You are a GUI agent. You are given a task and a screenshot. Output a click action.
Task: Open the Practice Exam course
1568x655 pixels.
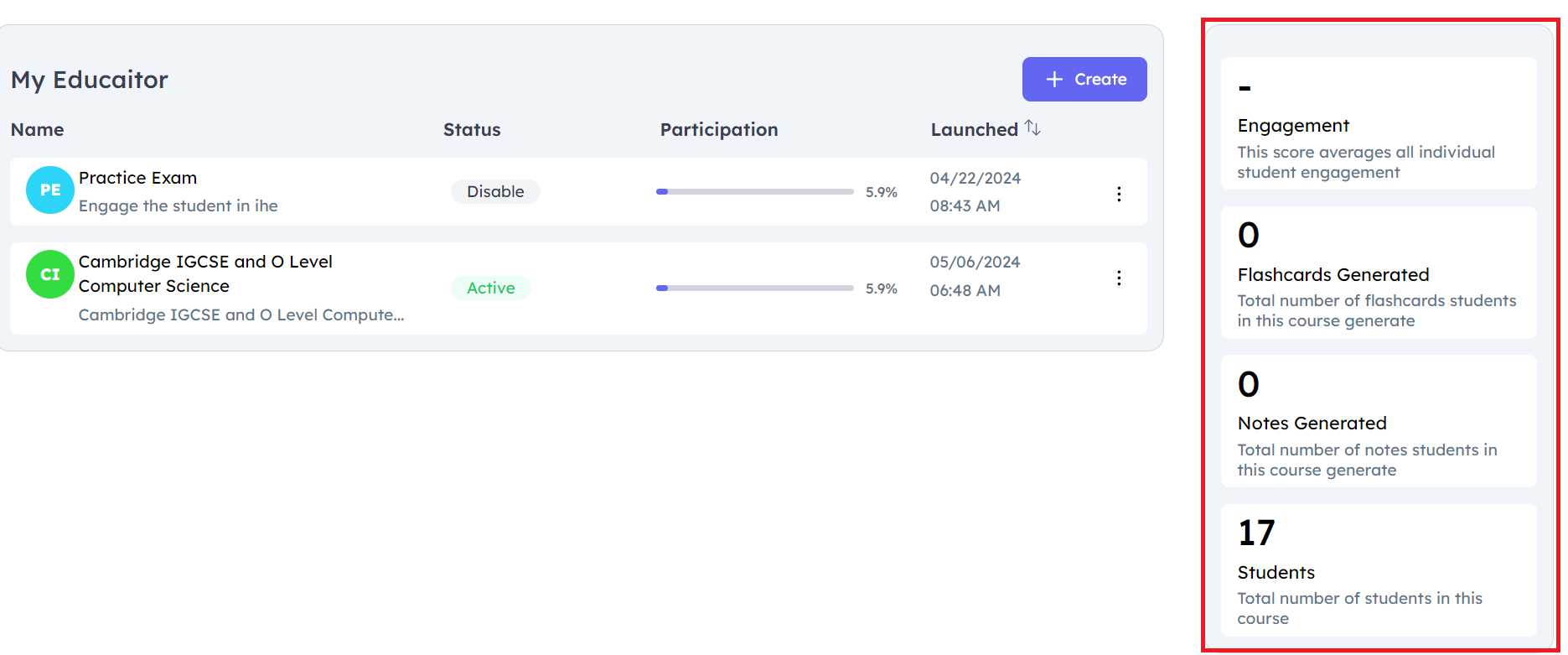point(138,178)
